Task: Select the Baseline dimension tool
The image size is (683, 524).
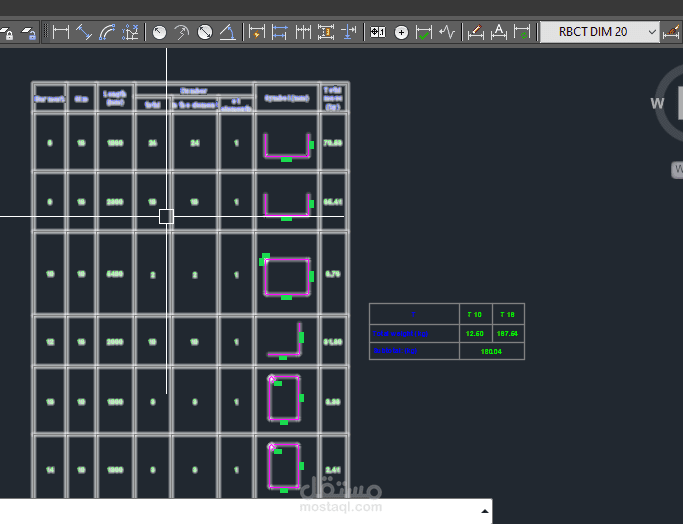Action: [x=280, y=32]
